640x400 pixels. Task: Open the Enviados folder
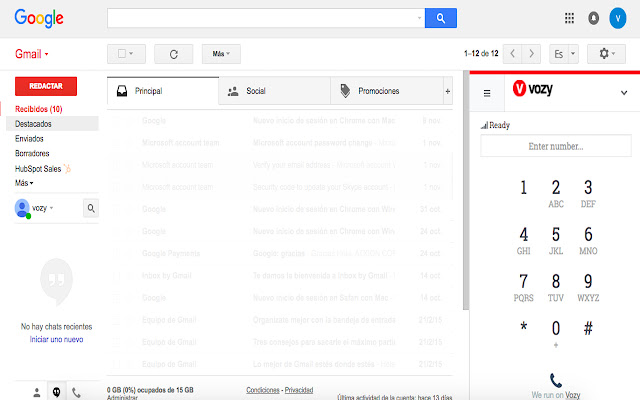(x=29, y=139)
